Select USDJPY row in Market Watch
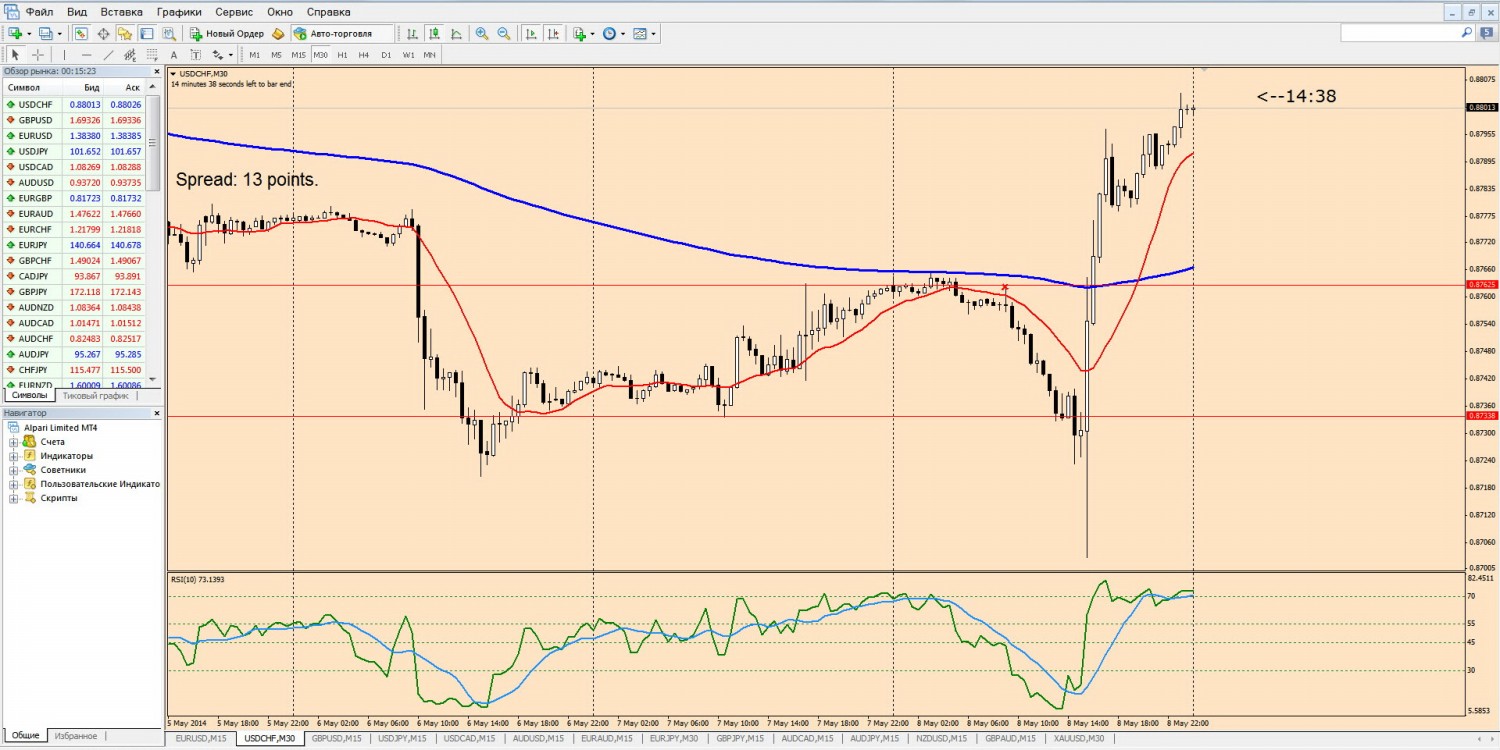 (x=73, y=151)
